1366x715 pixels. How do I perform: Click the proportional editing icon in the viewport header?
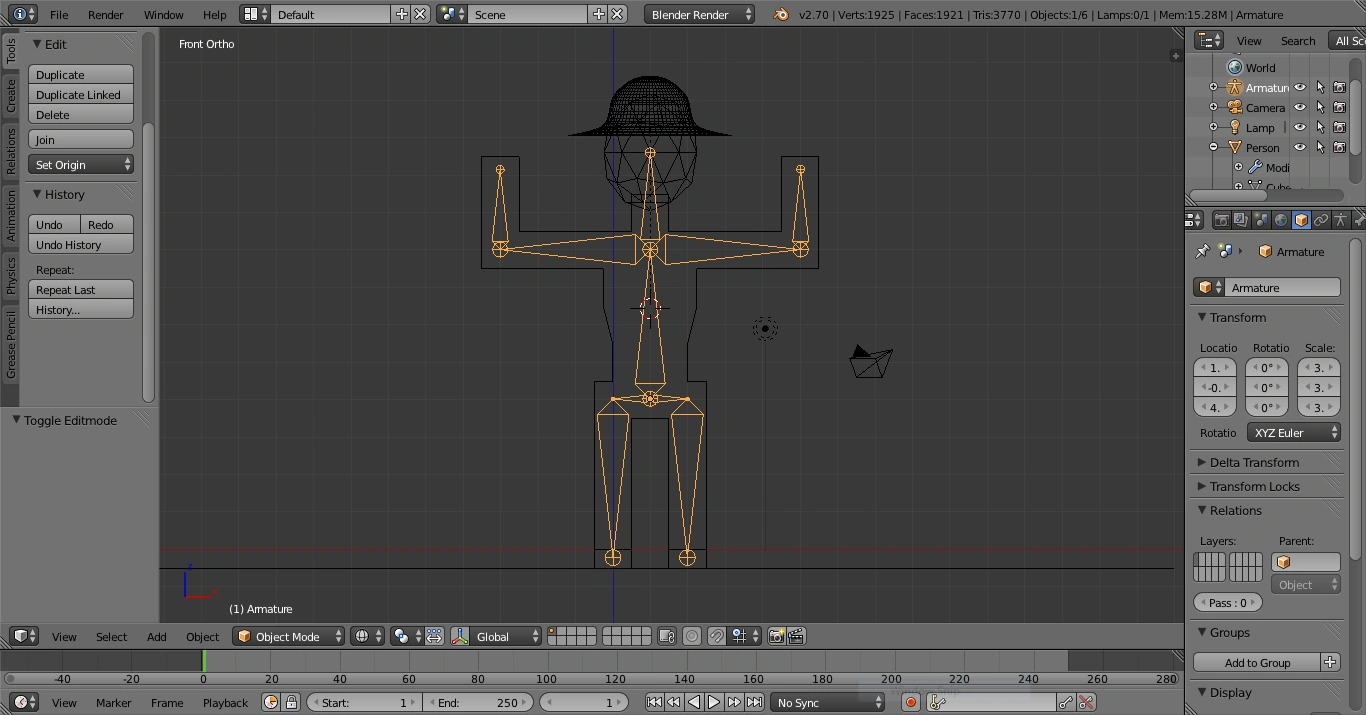pyautogui.click(x=692, y=637)
